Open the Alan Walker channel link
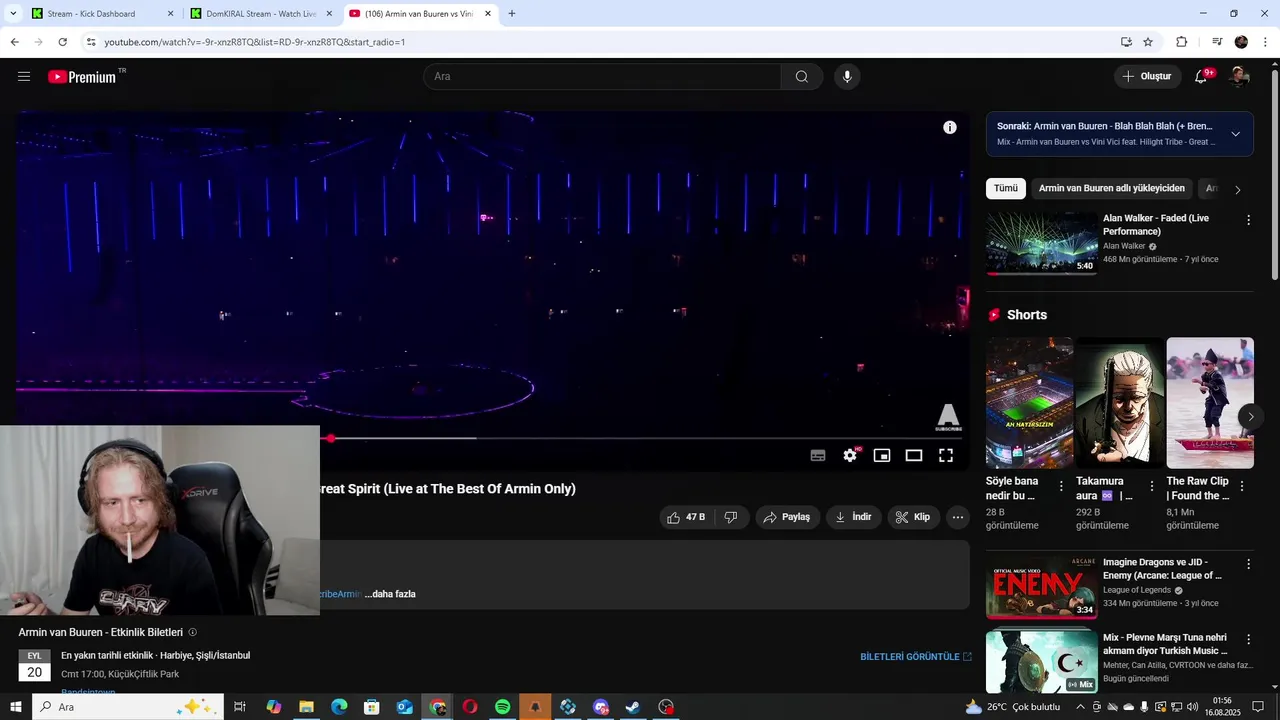The width and height of the screenshot is (1280, 720). [1124, 246]
